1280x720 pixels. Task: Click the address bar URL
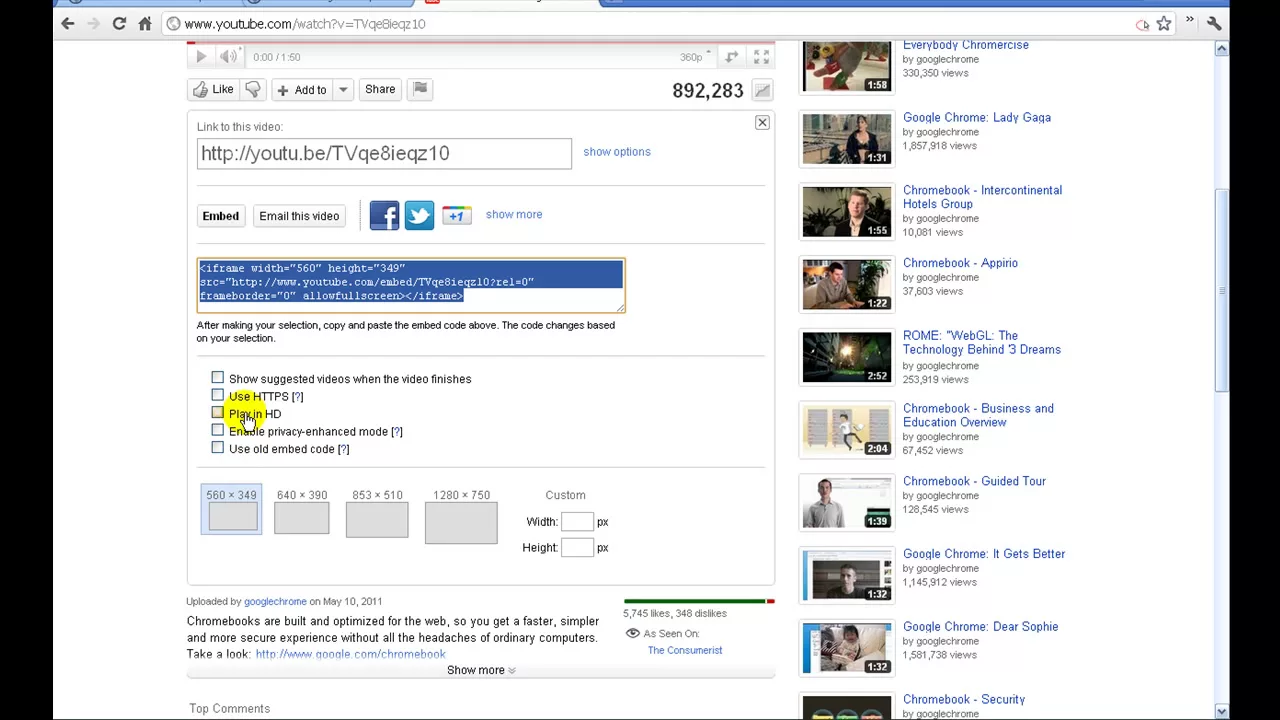click(304, 24)
